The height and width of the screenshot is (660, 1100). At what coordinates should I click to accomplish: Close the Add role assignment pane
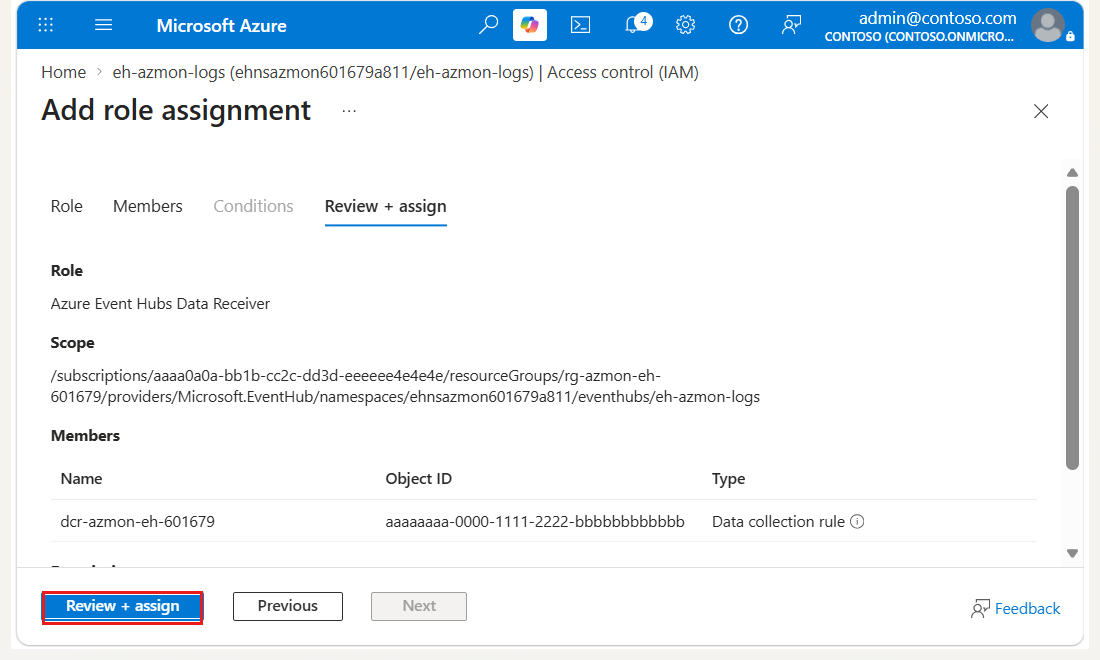click(1041, 111)
